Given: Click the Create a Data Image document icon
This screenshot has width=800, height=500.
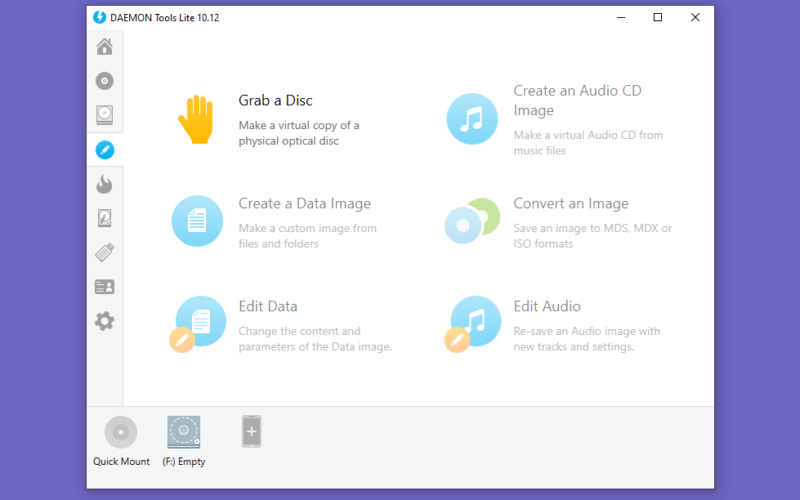Looking at the screenshot, I should (197, 221).
